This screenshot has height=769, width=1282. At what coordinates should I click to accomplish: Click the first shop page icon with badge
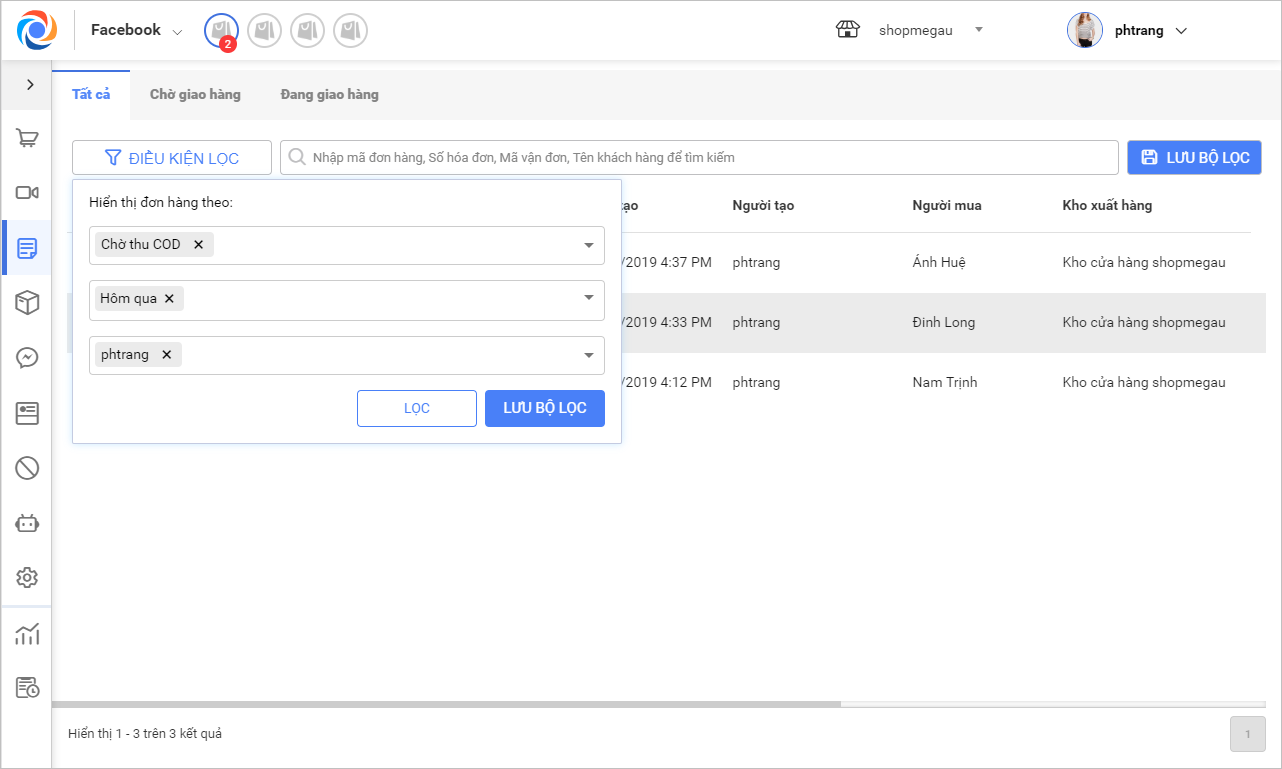pyautogui.click(x=221, y=31)
